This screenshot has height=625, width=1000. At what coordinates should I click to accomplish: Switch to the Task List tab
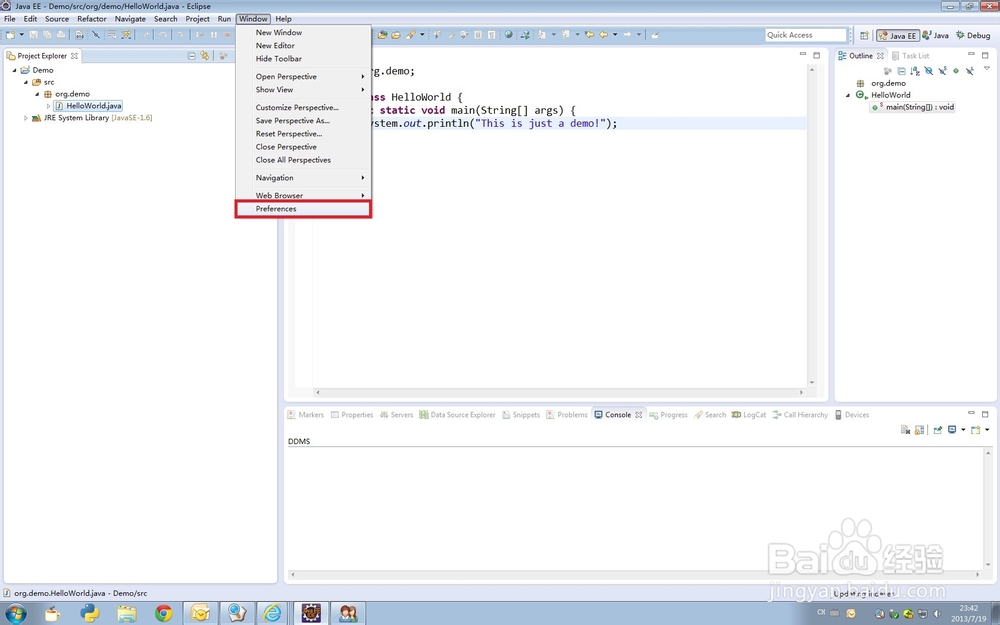910,56
